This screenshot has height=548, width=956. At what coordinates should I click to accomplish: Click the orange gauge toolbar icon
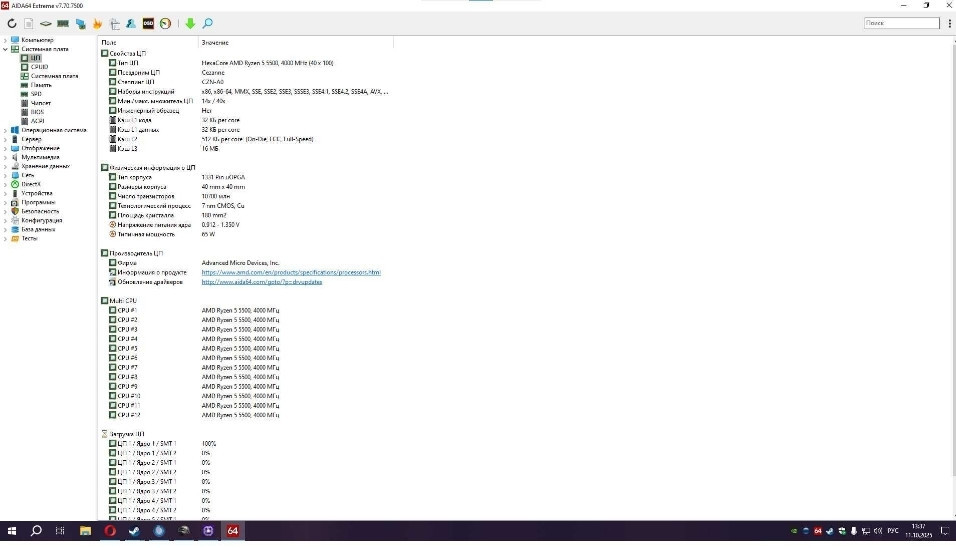coord(165,23)
